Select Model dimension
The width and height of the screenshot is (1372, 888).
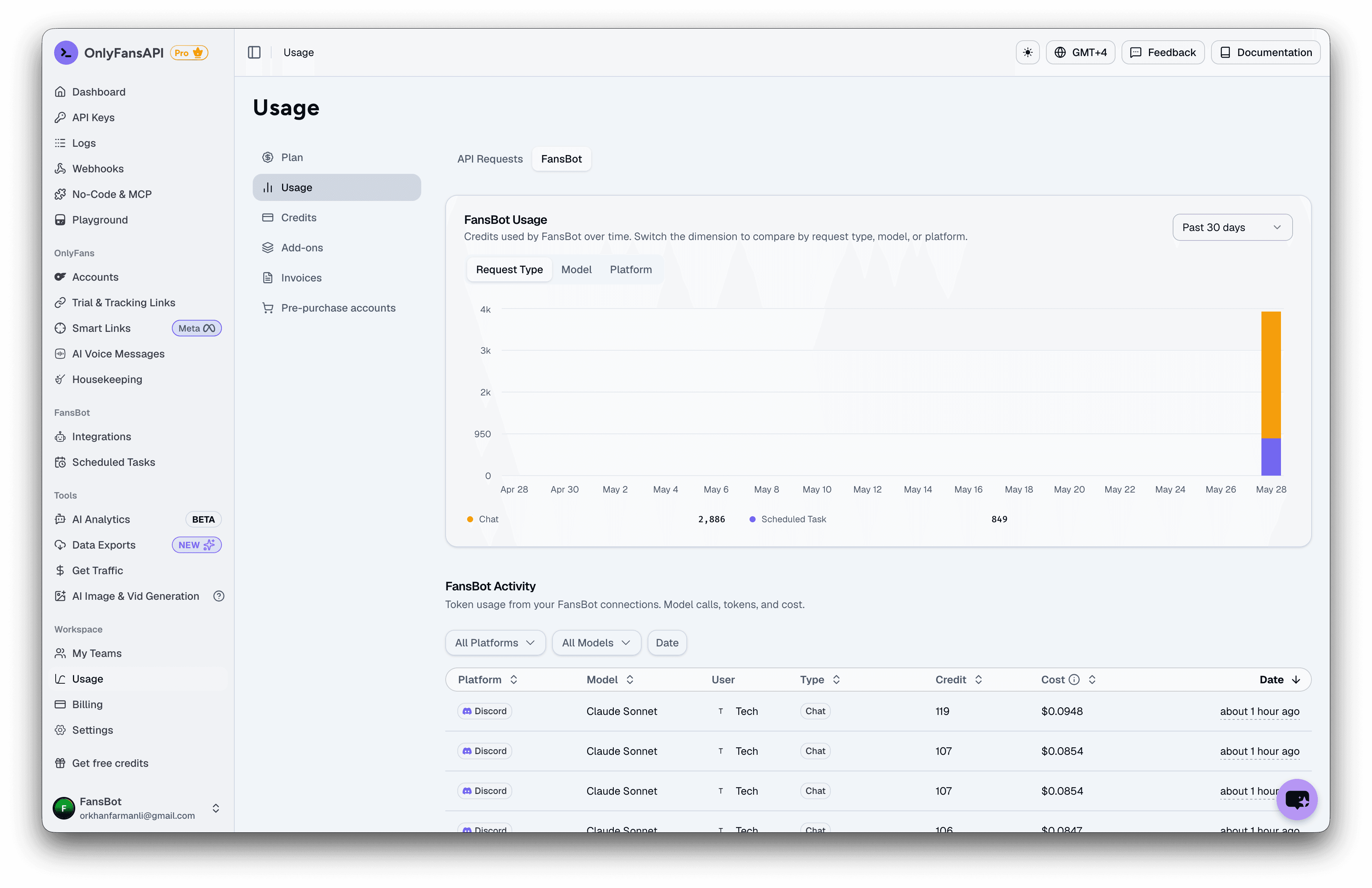click(x=576, y=269)
